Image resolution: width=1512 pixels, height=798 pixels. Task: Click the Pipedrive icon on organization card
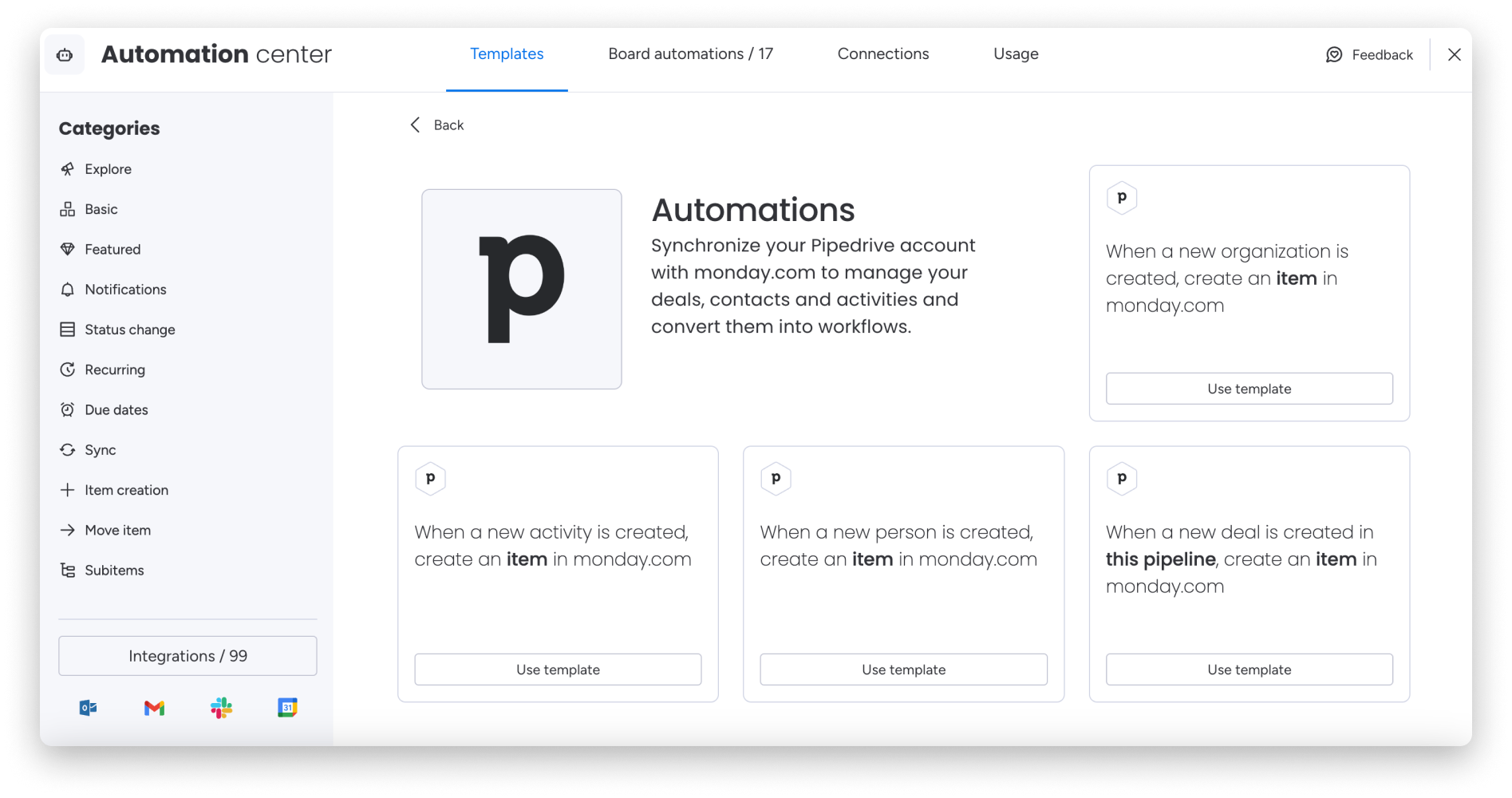pos(1122,198)
